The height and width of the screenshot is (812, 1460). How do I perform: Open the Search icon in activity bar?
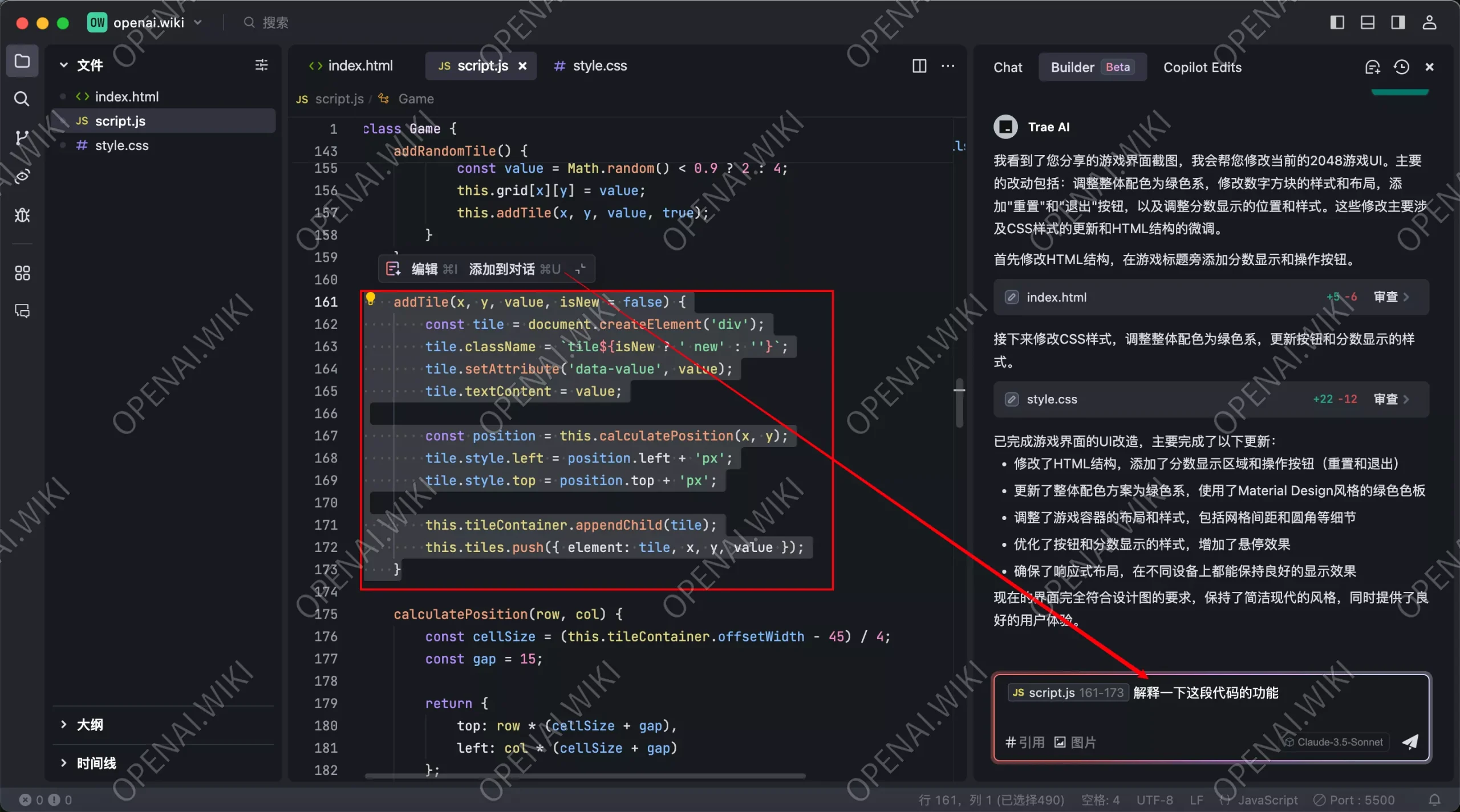(22, 99)
